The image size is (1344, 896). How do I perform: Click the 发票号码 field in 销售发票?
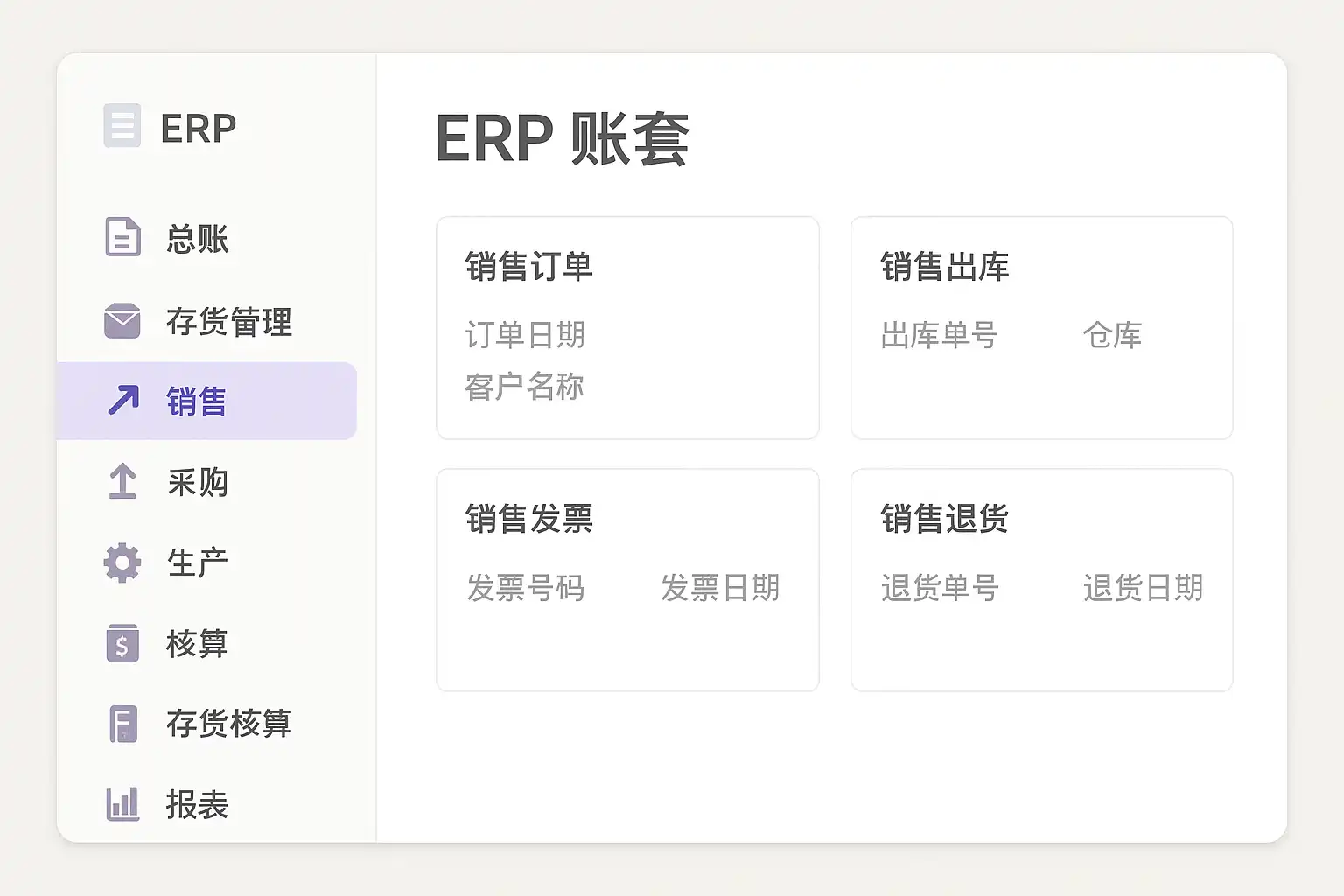pyautogui.click(x=525, y=588)
